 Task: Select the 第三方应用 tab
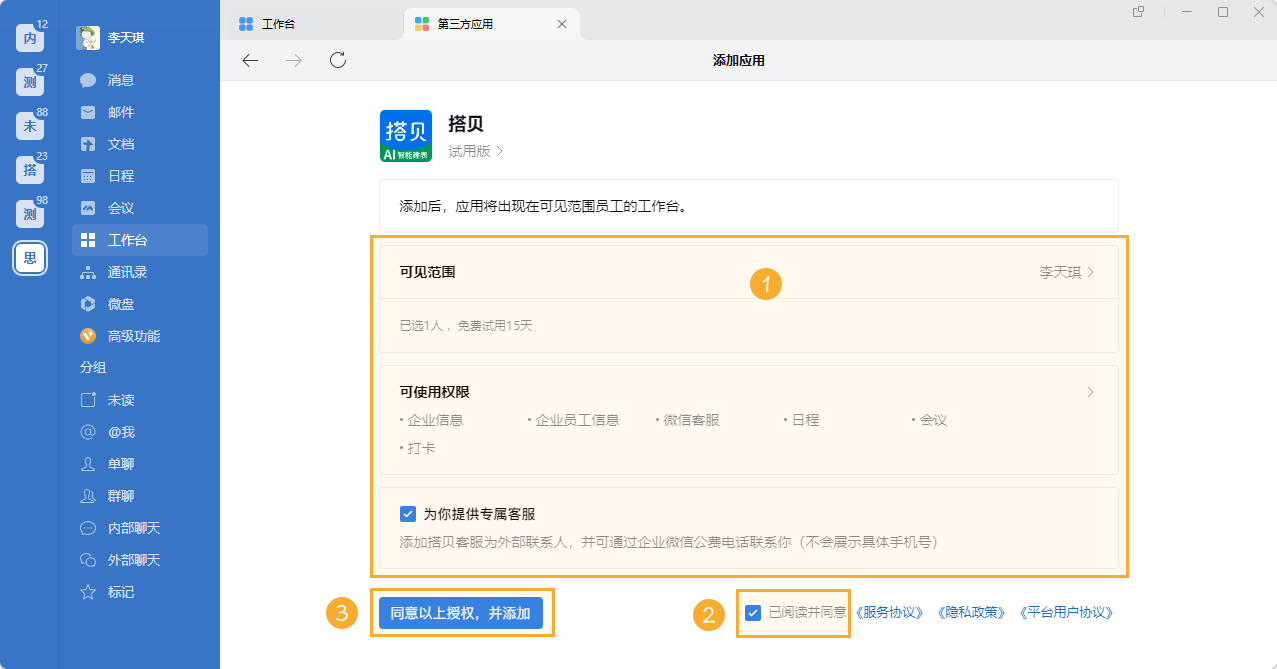pos(463,23)
